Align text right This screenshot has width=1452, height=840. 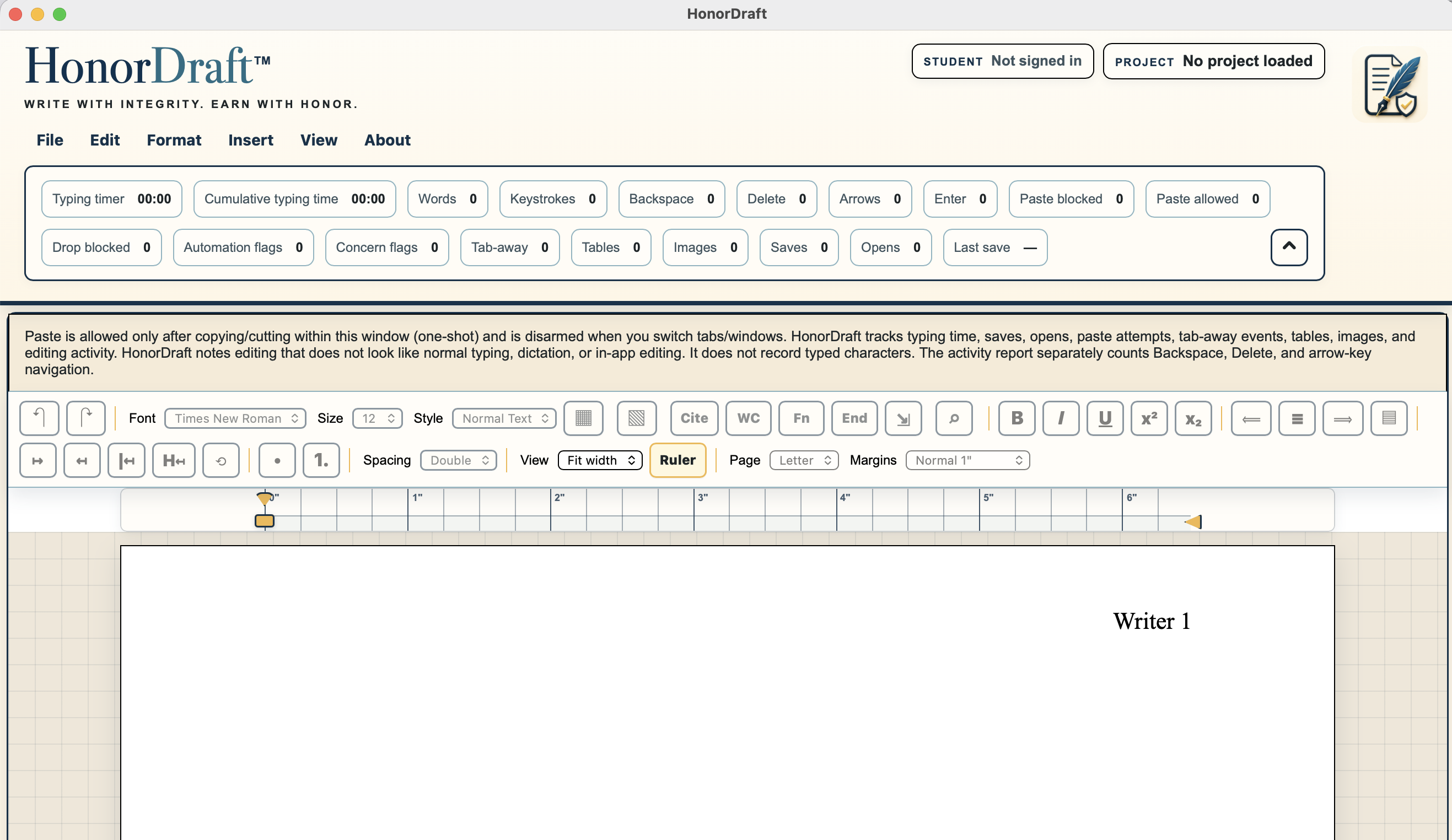[1342, 418]
